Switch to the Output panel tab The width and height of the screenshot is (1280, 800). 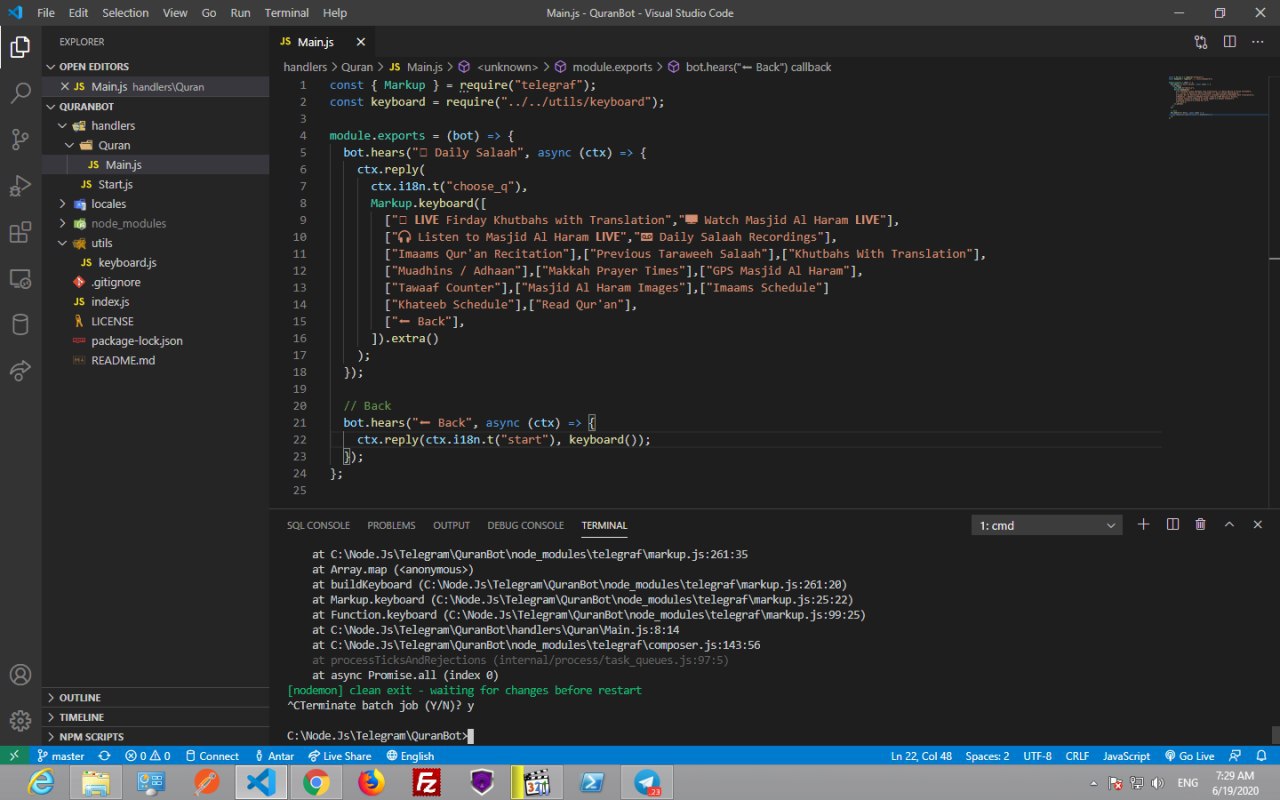[x=451, y=525]
